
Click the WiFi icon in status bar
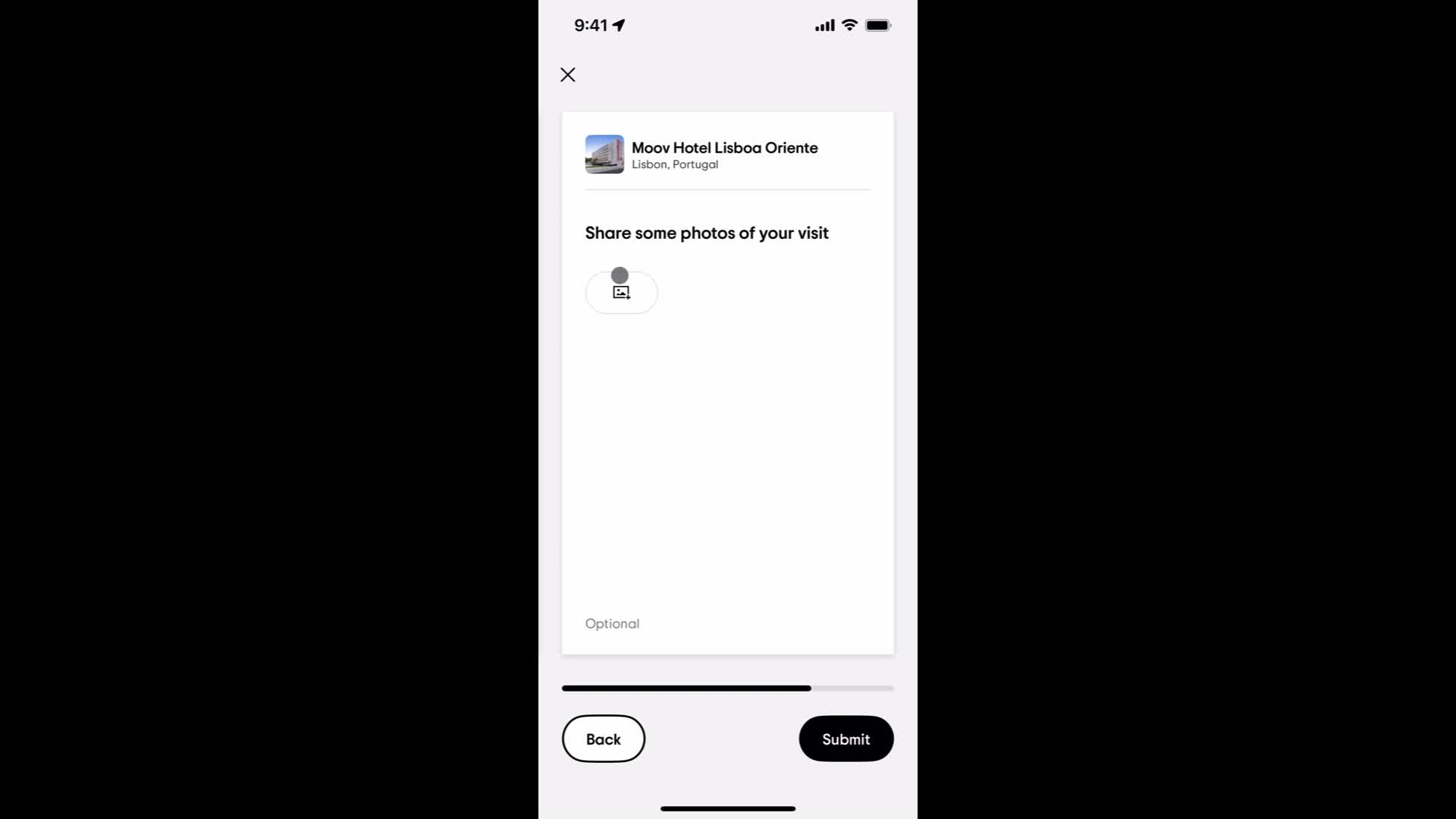coord(849,25)
